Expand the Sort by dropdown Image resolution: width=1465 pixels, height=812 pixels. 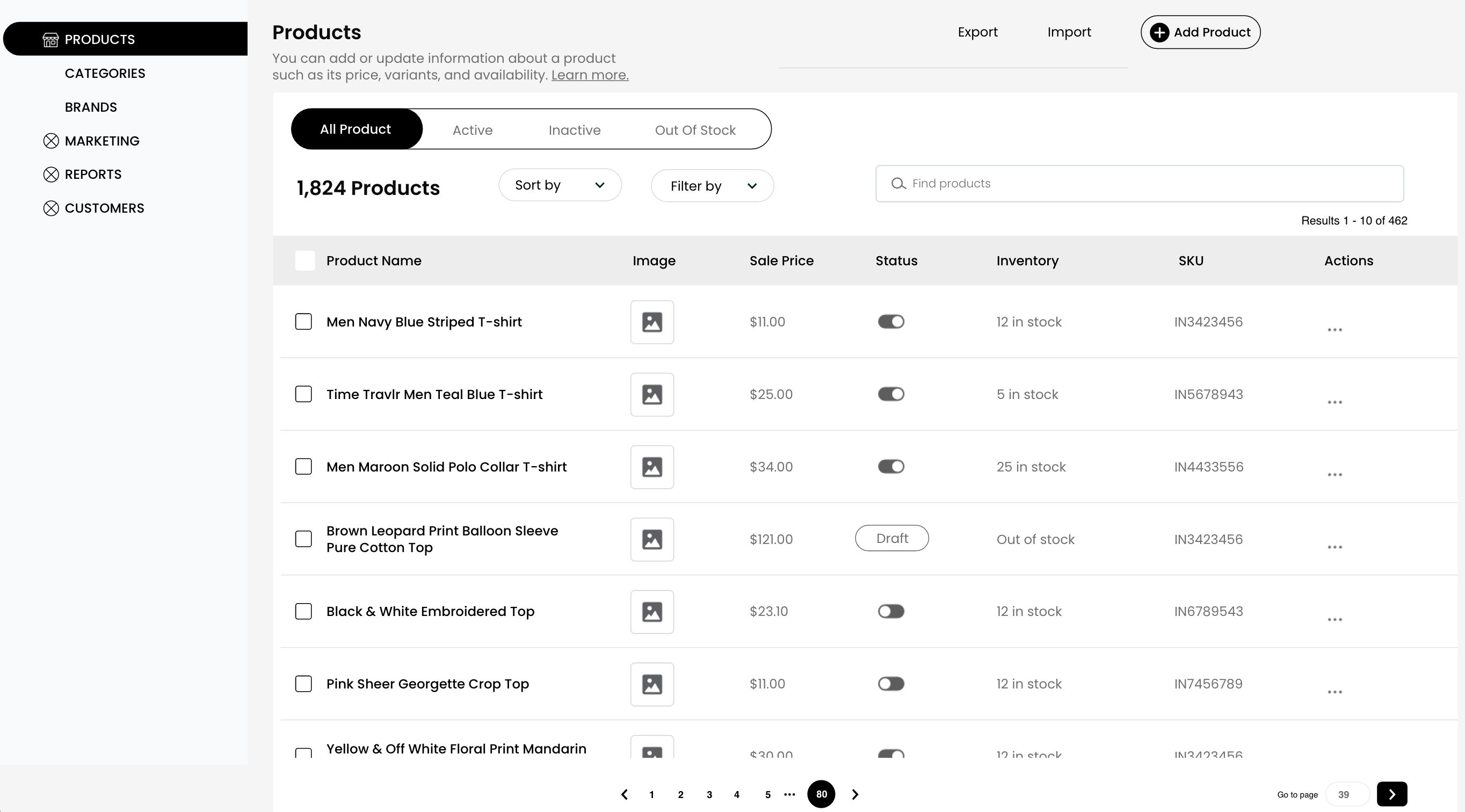pos(560,185)
